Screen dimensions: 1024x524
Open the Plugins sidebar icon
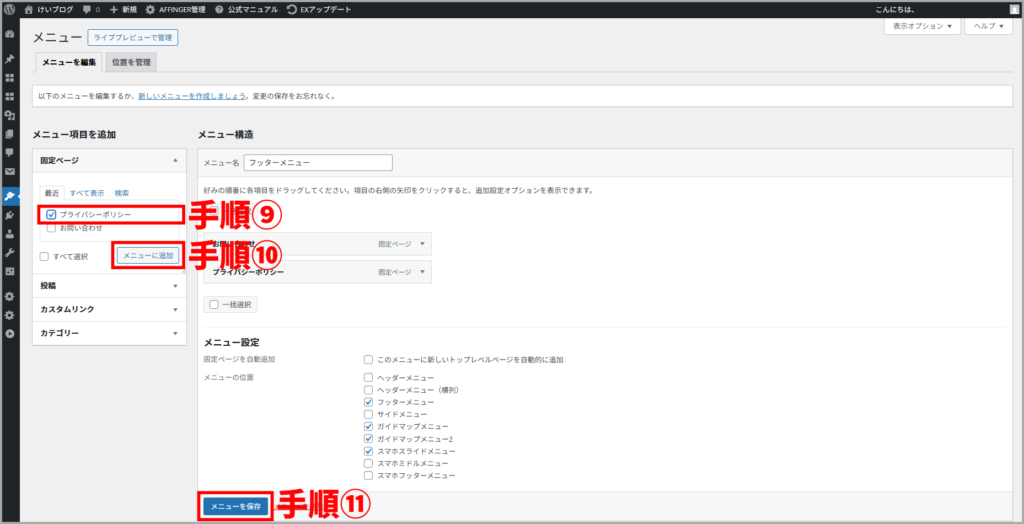(10, 214)
